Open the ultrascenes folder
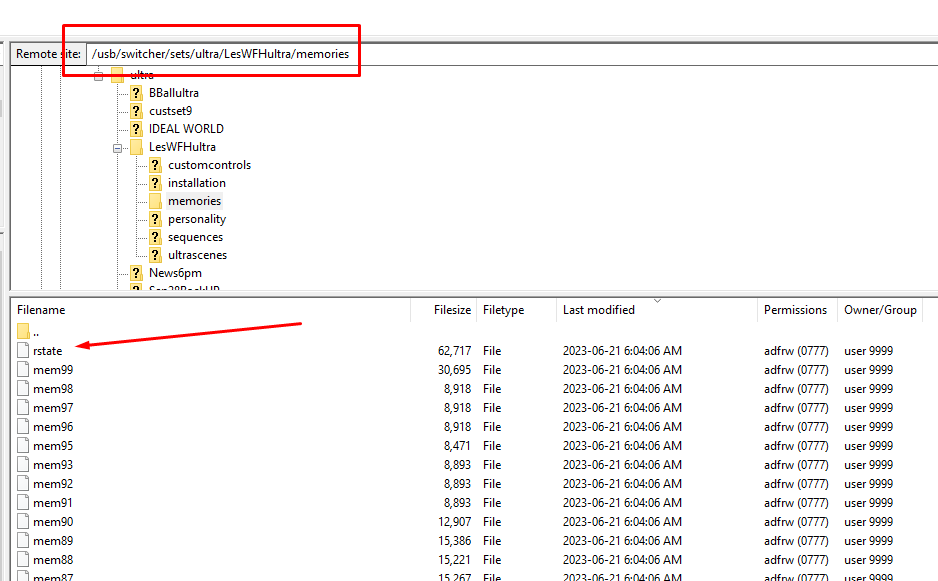 [x=197, y=254]
